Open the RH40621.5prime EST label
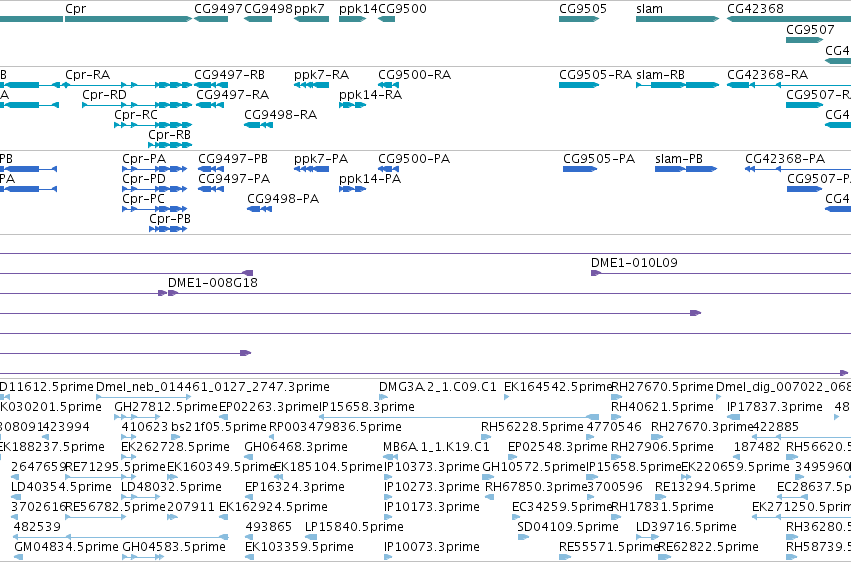 point(663,406)
